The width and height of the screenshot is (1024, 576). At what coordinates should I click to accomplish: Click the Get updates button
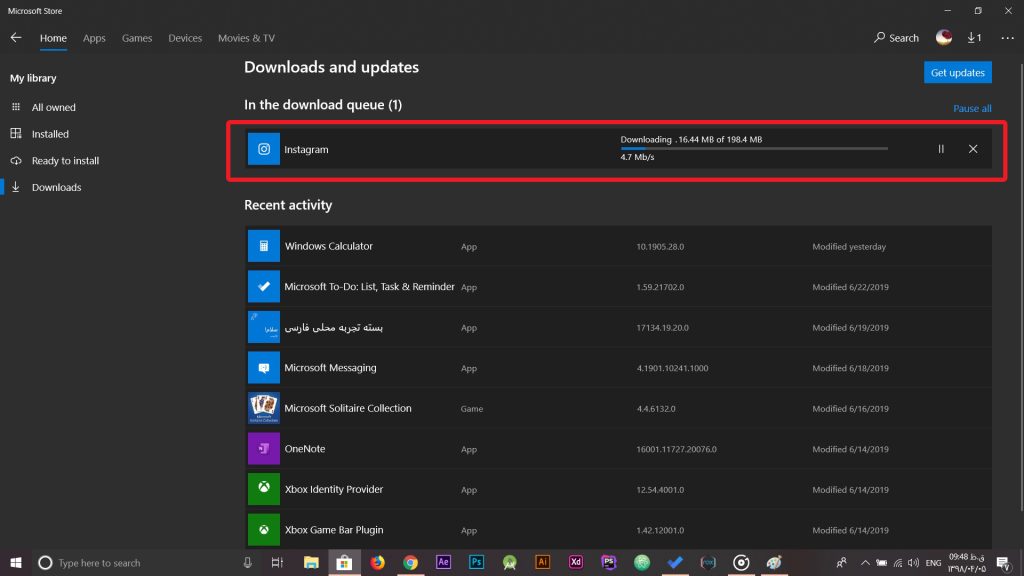click(957, 73)
